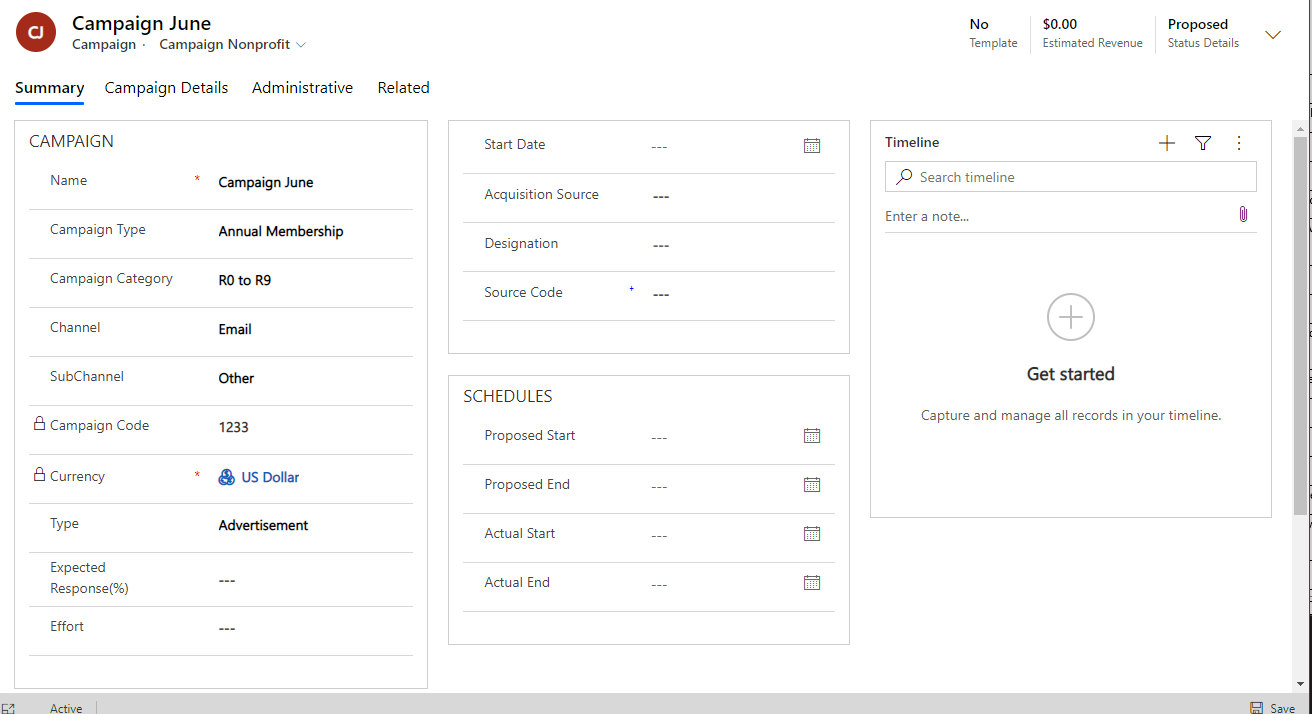Open the Proposed Start calendar picker
This screenshot has width=1312, height=714.
coord(812,436)
